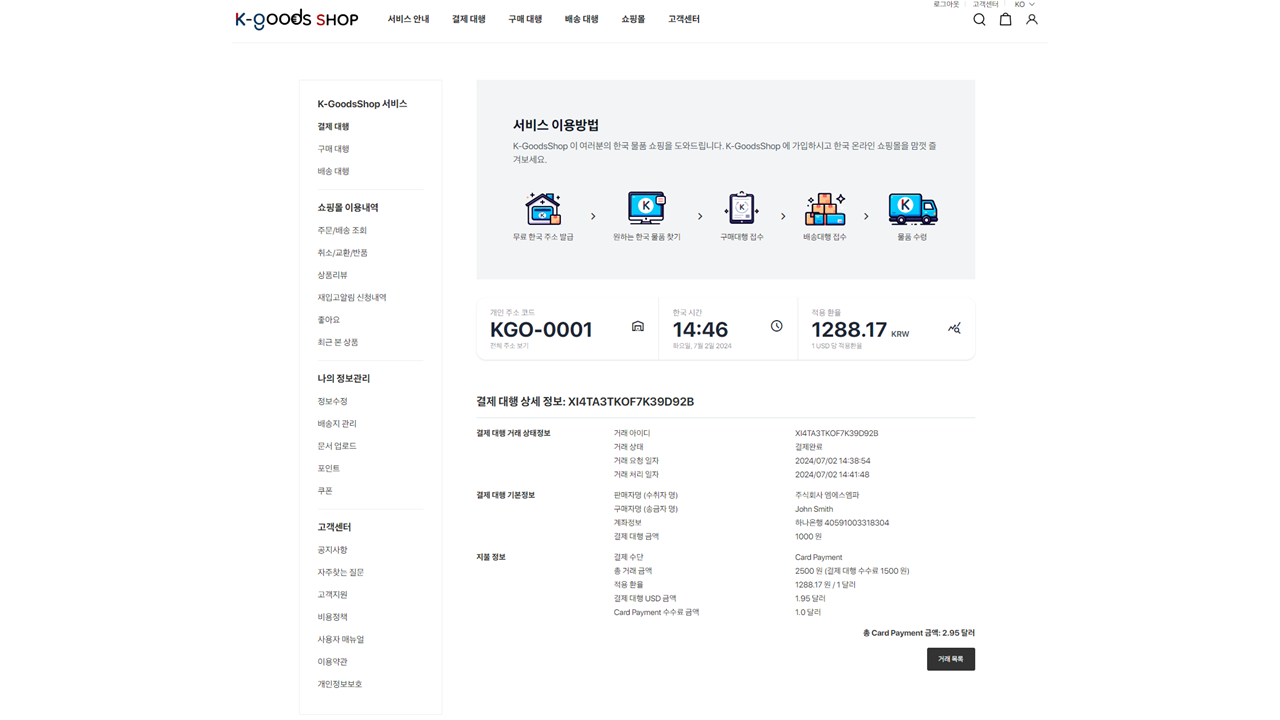Open the 서비스 안내 menu
The image size is (1280, 720).
408,19
